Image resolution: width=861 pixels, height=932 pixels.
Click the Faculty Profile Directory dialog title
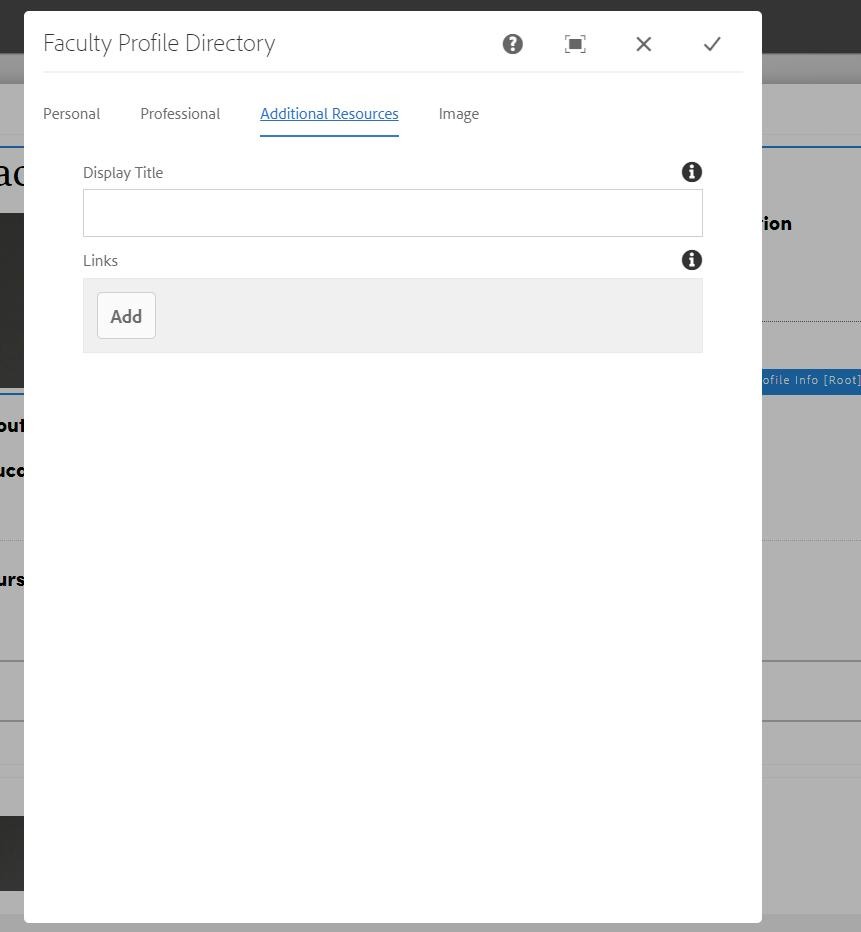tap(159, 43)
